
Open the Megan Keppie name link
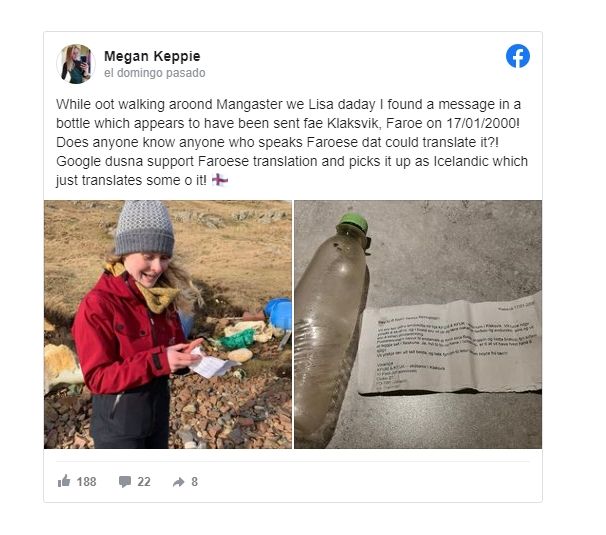pos(152,56)
